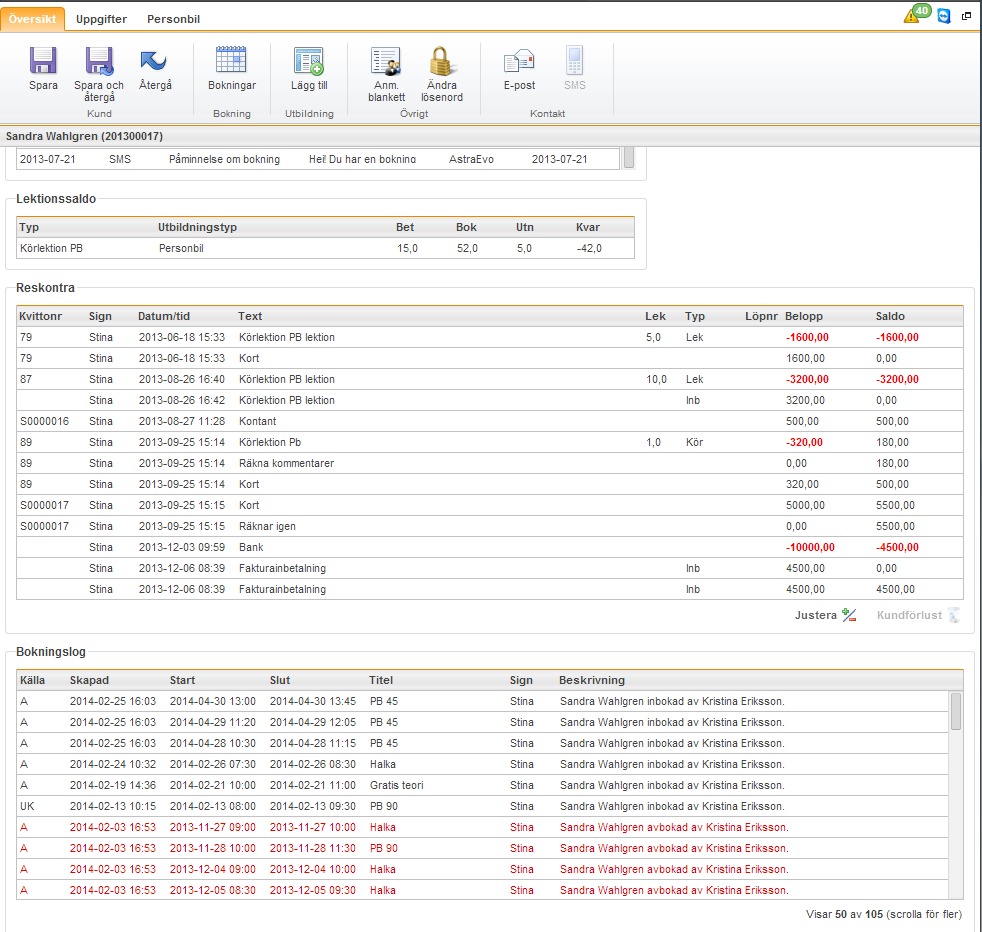The image size is (982, 932).
Task: Click the Spara save icon
Action: click(43, 61)
